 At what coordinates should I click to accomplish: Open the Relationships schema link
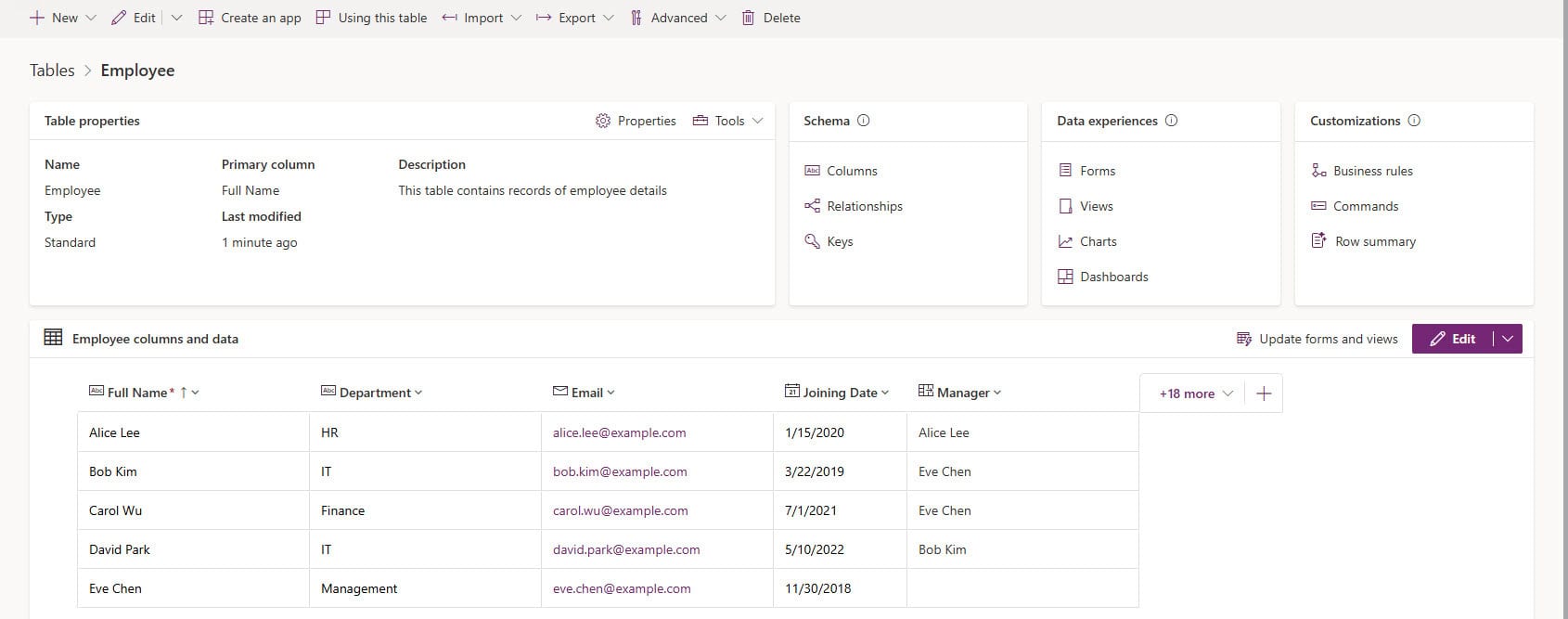[864, 206]
